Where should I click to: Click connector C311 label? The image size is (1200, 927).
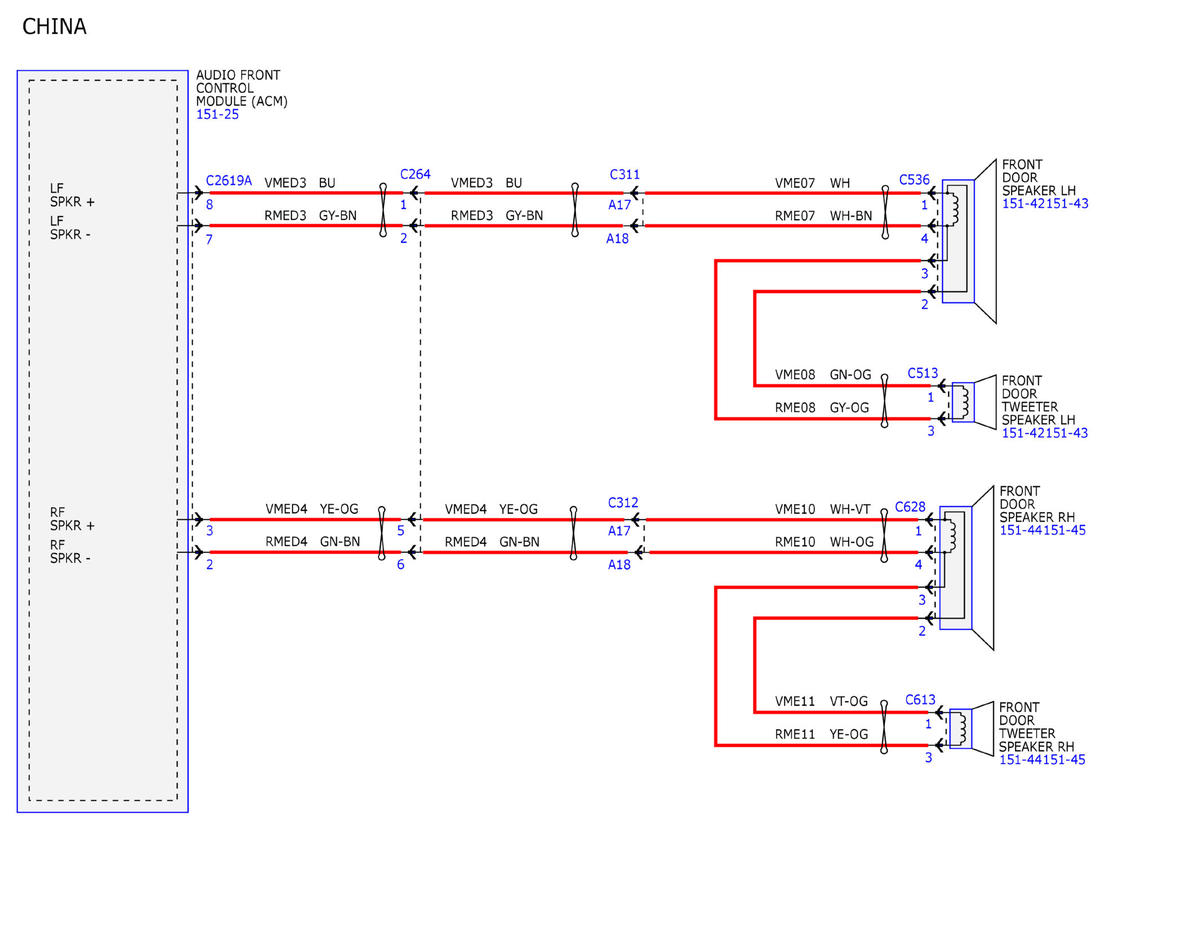pyautogui.click(x=625, y=174)
